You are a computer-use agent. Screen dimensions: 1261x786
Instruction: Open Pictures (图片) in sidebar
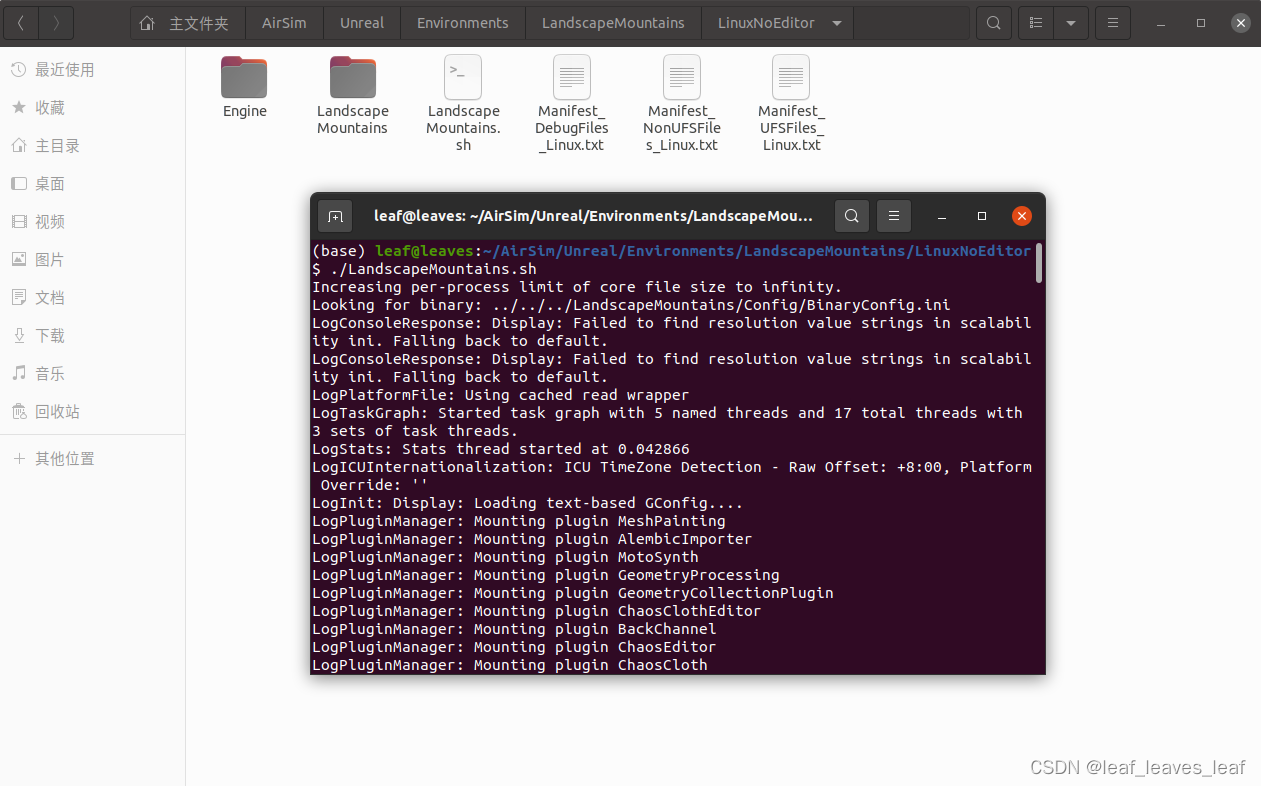[92, 260]
